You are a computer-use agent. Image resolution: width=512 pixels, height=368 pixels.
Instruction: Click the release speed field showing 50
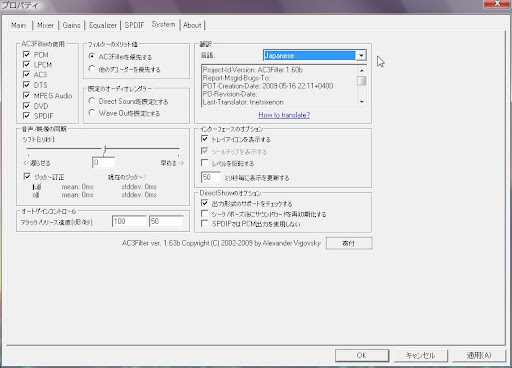[x=166, y=221]
